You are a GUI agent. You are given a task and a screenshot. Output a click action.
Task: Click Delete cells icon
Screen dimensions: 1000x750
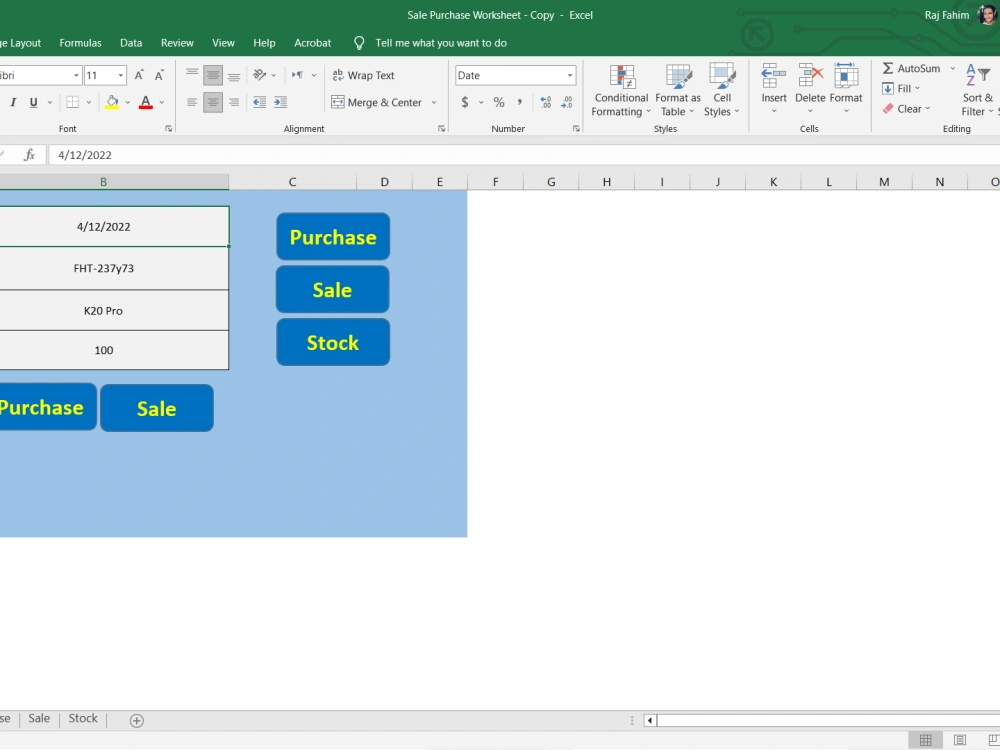(810, 75)
